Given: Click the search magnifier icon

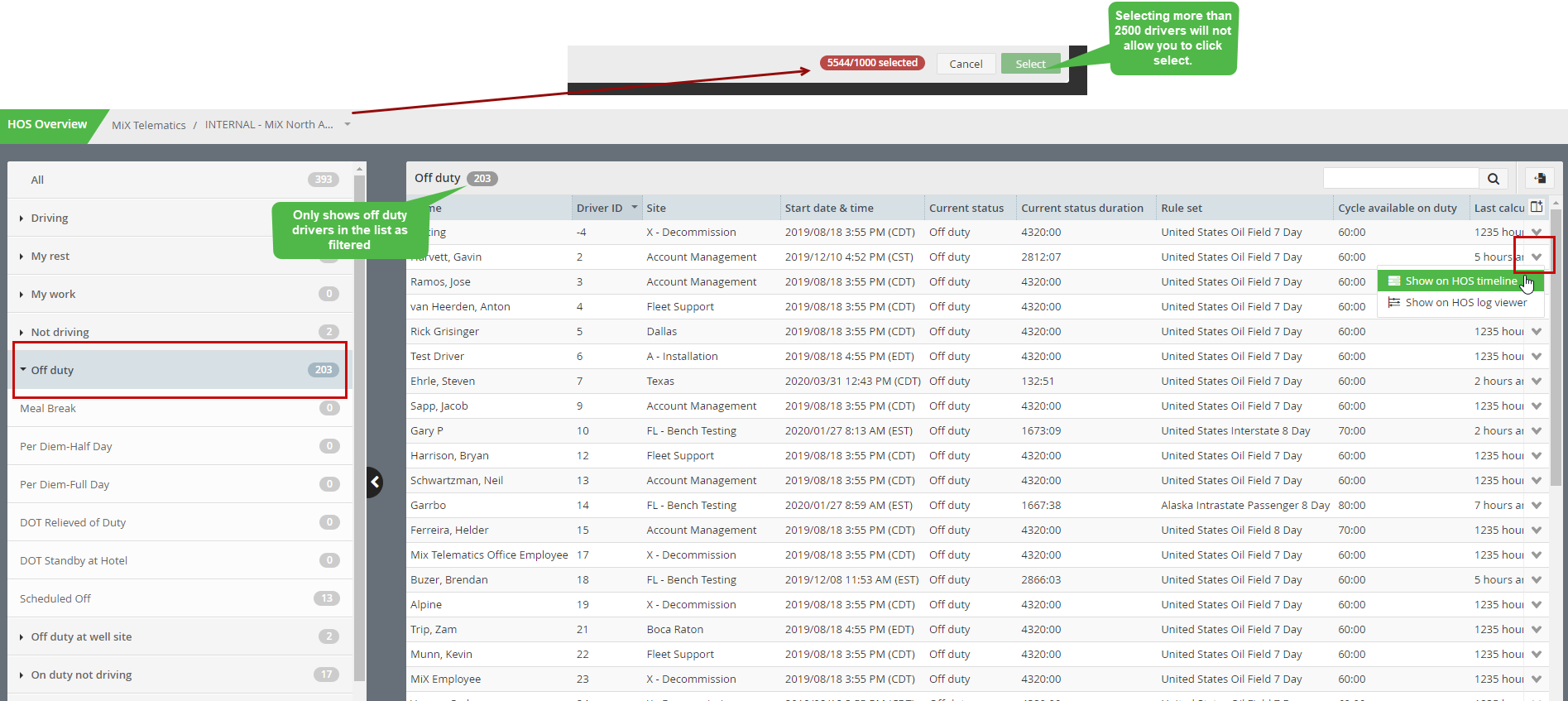Looking at the screenshot, I should coord(1493,179).
